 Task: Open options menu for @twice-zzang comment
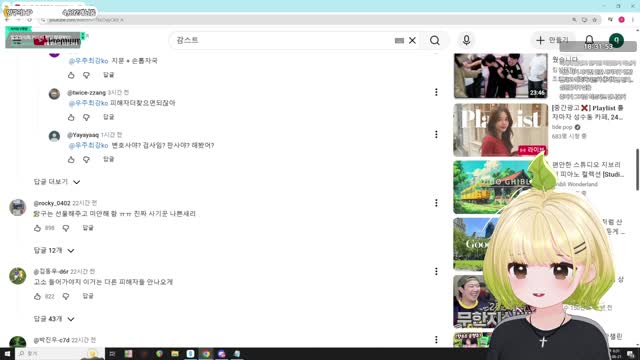click(436, 92)
